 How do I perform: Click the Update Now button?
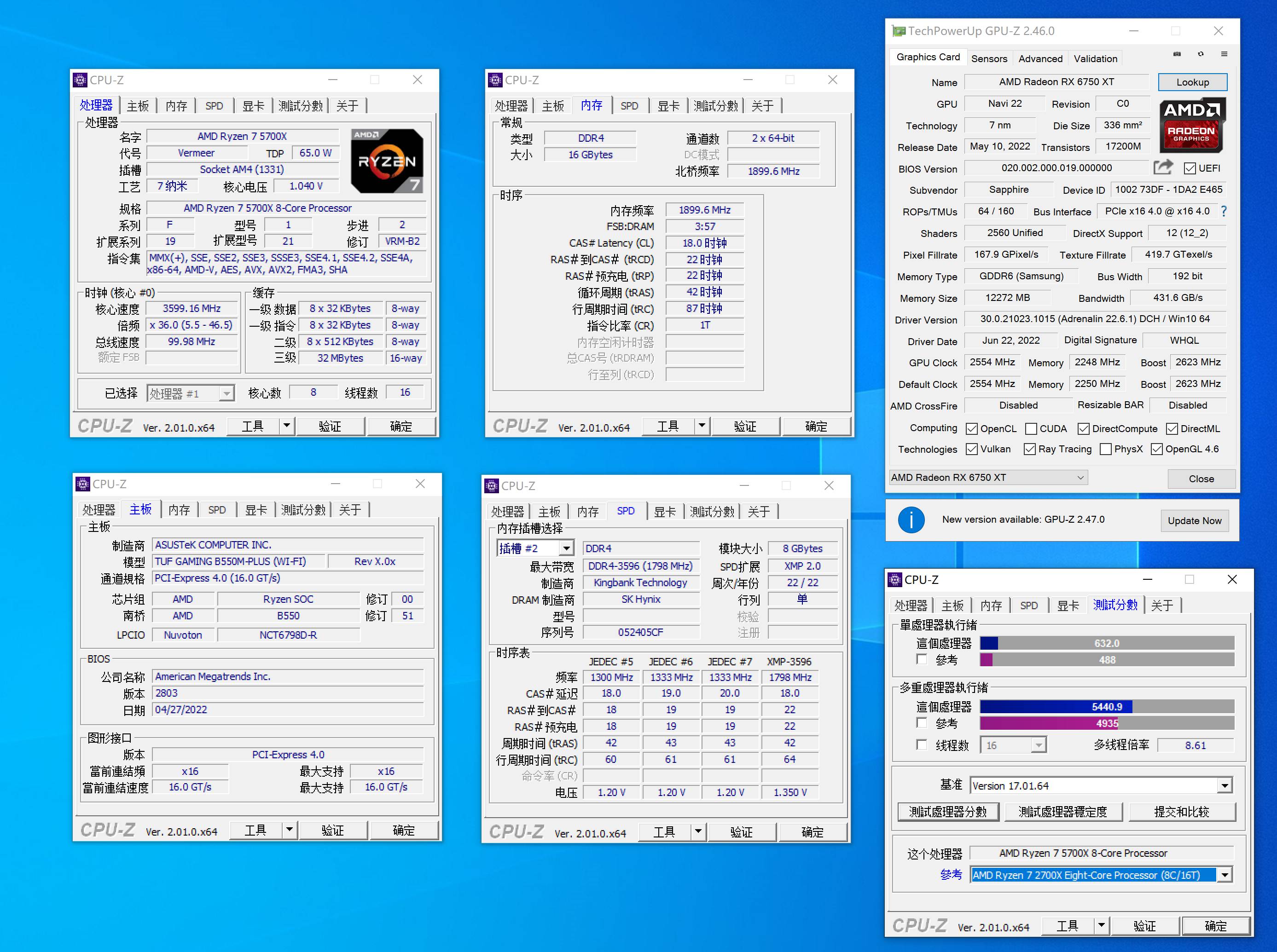click(x=1194, y=520)
